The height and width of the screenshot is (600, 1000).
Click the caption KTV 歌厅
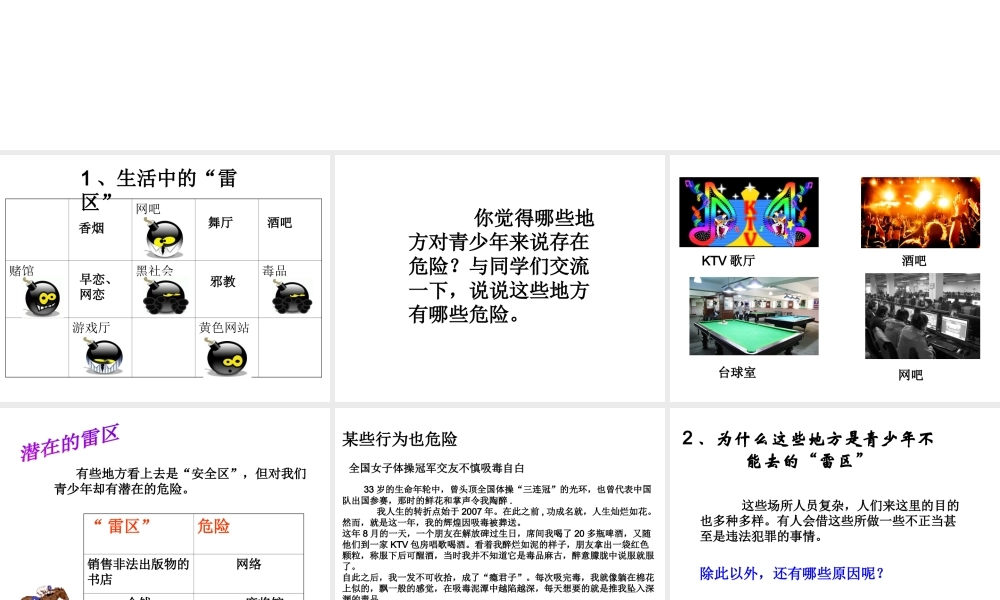click(x=728, y=261)
